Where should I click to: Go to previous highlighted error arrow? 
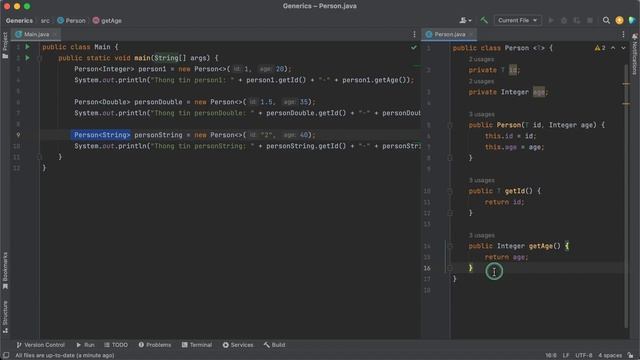613,48
